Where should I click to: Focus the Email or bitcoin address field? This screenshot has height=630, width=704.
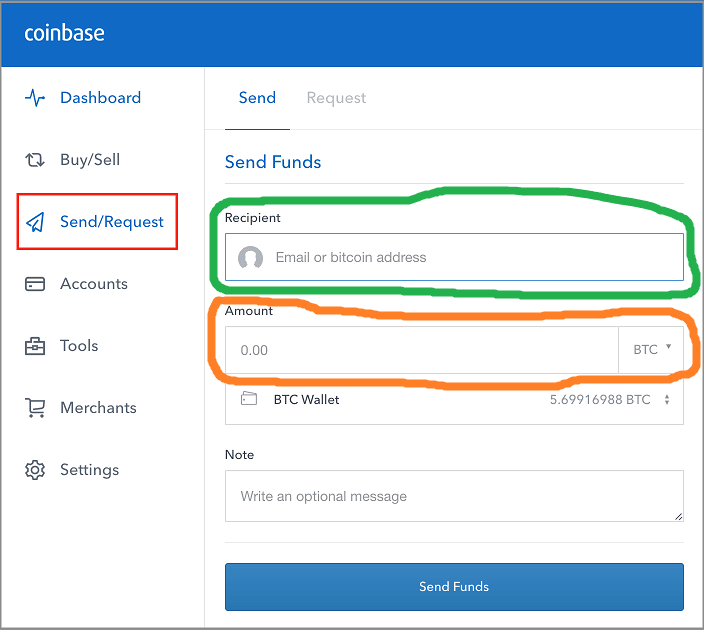pos(454,257)
